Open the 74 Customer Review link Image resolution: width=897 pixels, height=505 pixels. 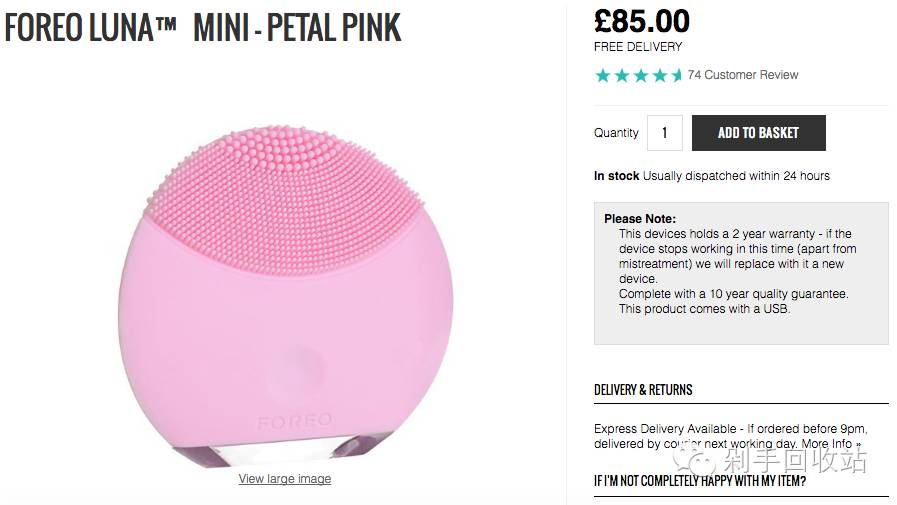(743, 75)
